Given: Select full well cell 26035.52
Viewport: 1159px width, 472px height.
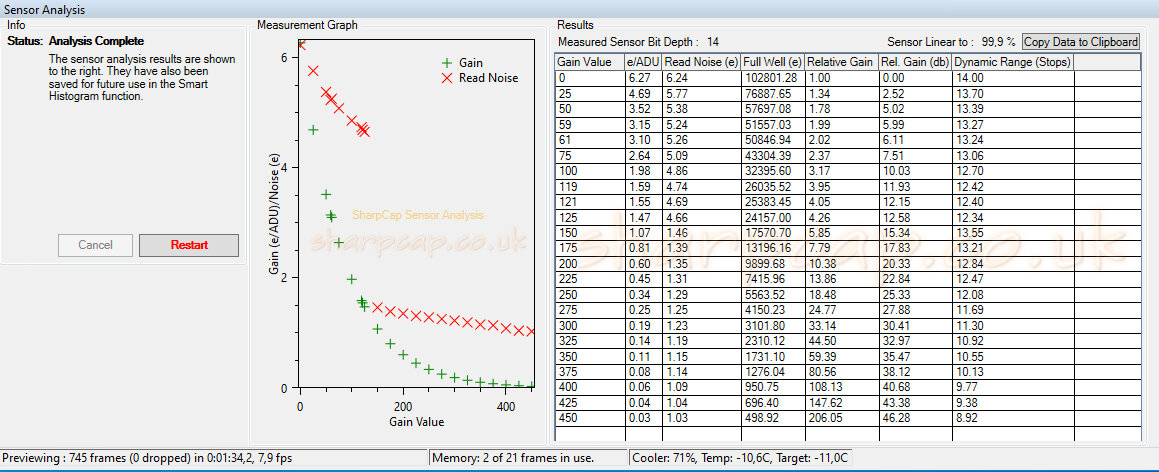Looking at the screenshot, I should point(772,186).
